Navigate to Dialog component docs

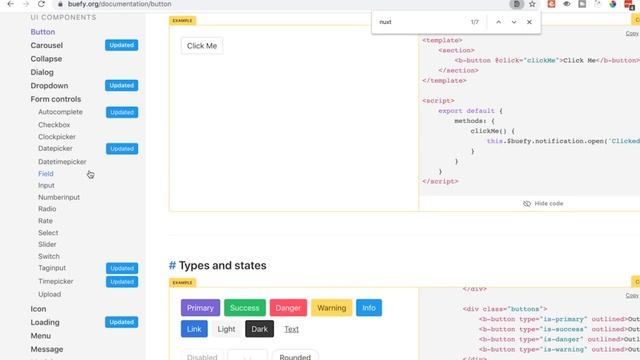pyautogui.click(x=42, y=72)
